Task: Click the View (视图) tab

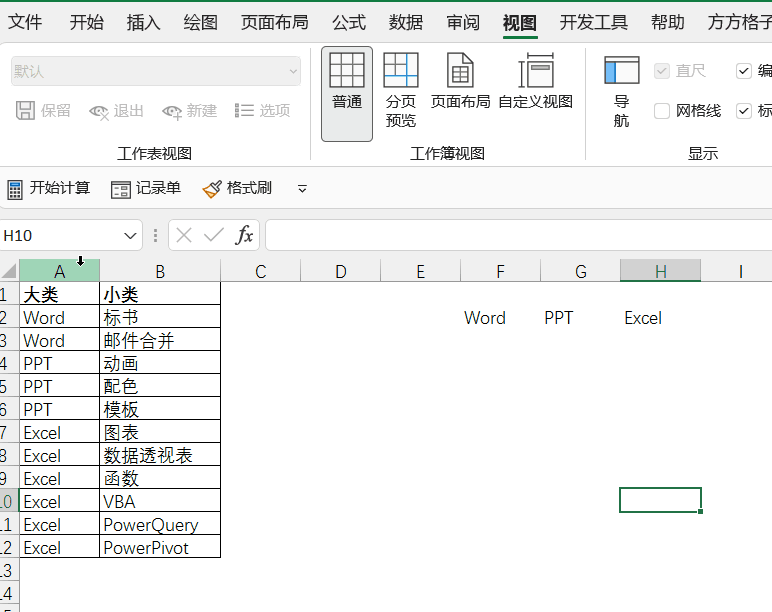Action: tap(520, 22)
